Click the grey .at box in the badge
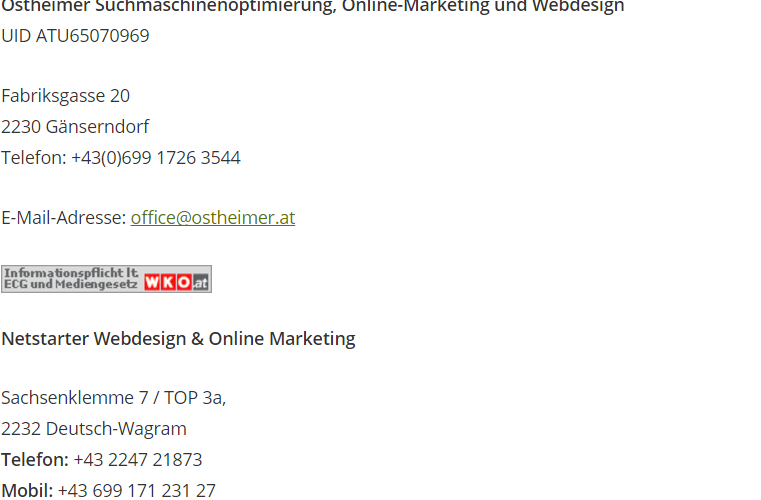 (x=200, y=282)
